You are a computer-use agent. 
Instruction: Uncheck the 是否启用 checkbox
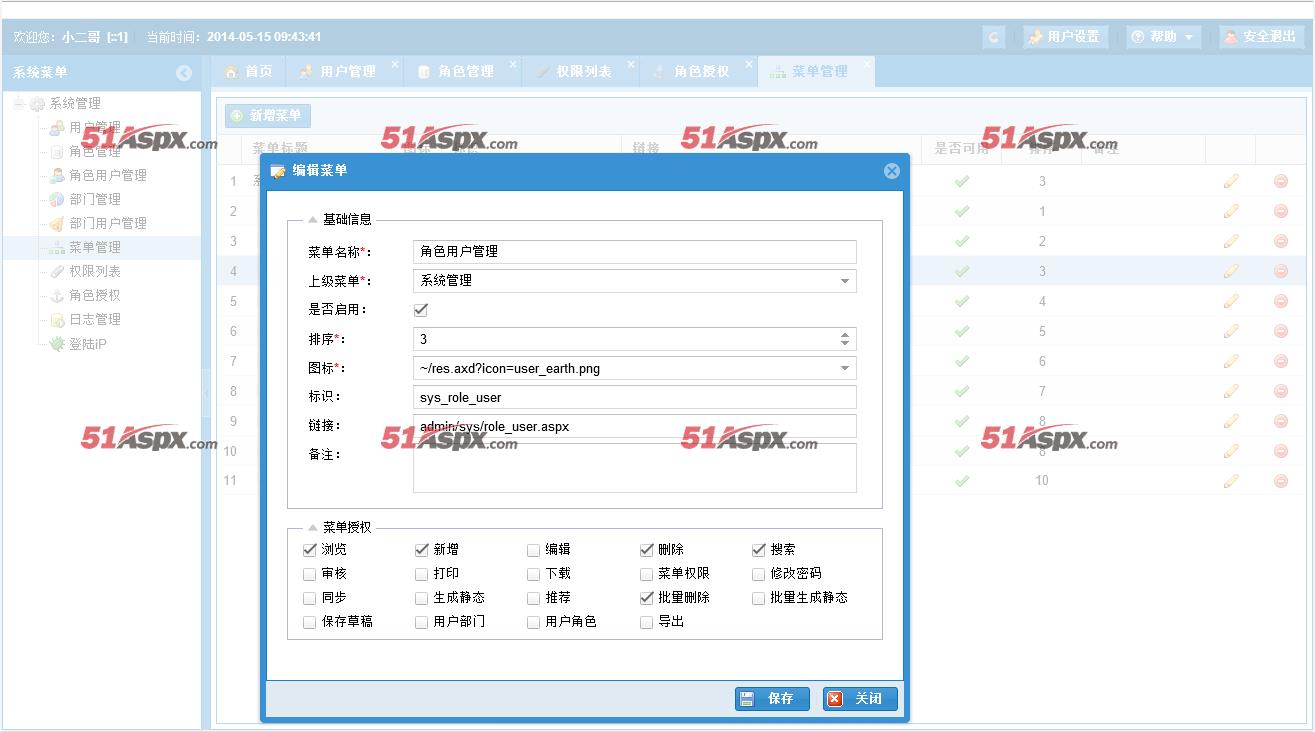pyautogui.click(x=421, y=310)
